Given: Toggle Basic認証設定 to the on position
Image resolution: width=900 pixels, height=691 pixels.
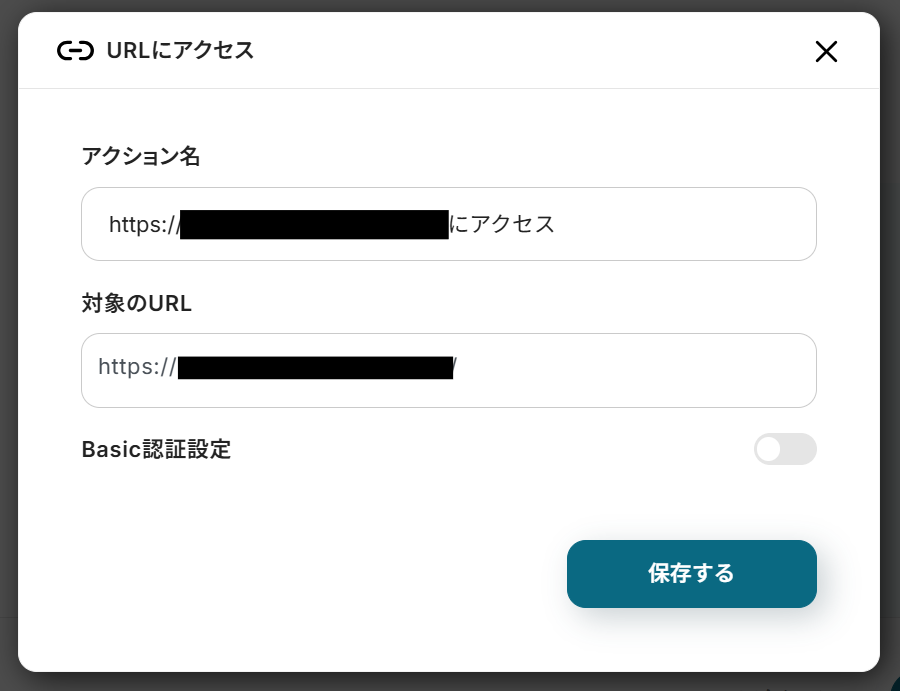Looking at the screenshot, I should pos(785,449).
